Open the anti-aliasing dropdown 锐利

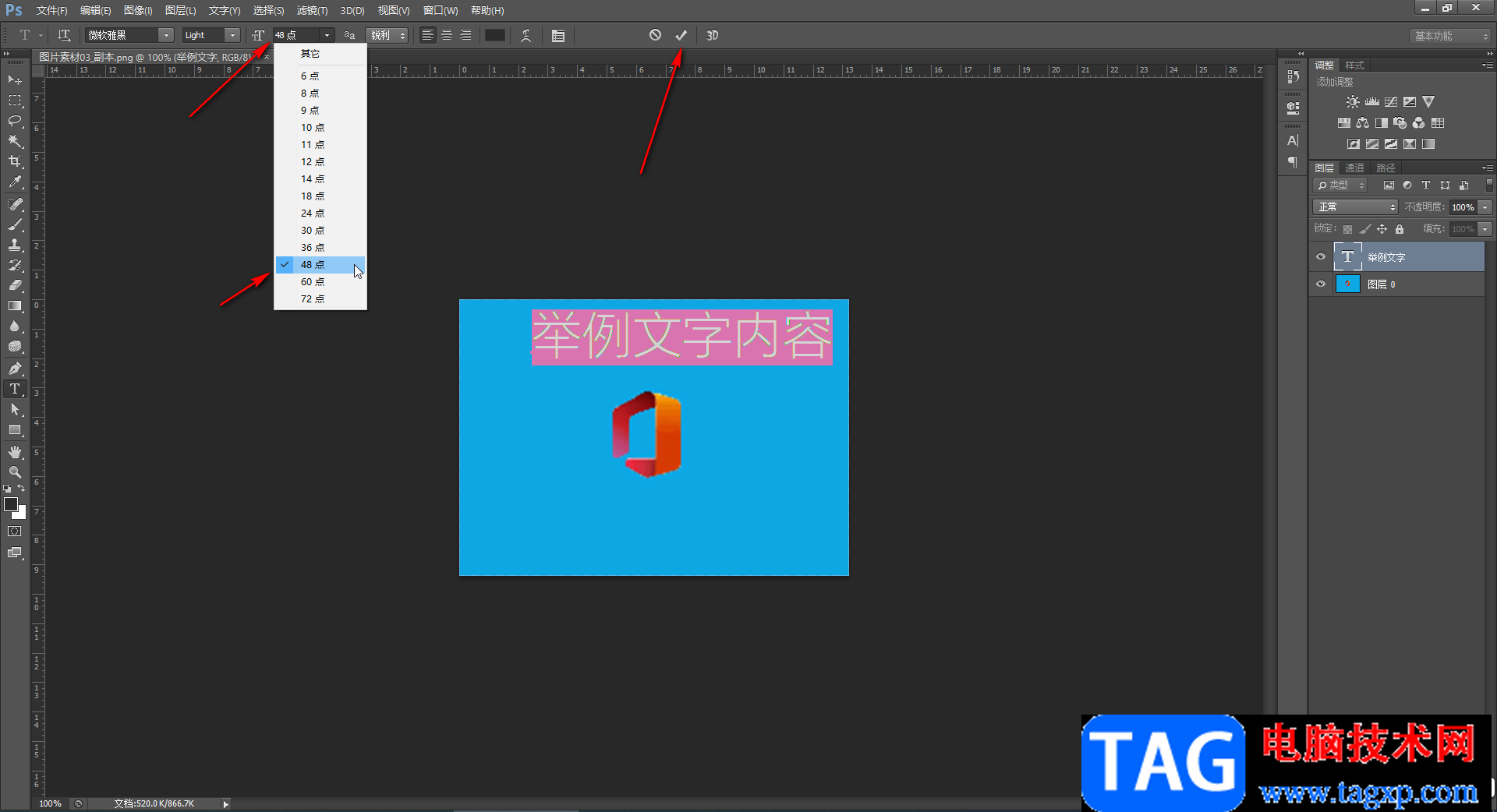point(388,35)
